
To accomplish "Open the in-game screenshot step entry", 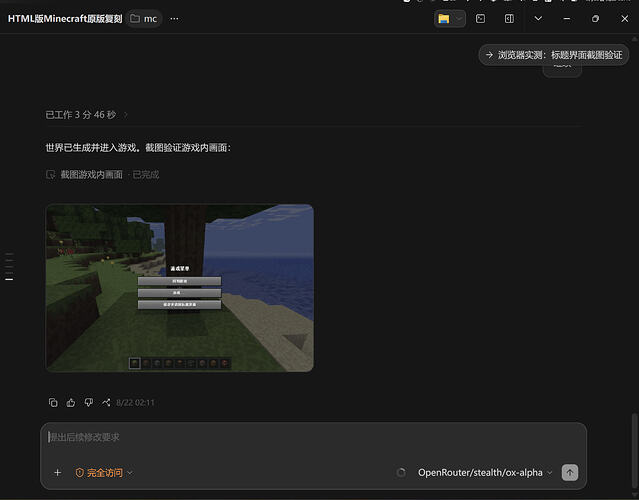I will pos(102,175).
